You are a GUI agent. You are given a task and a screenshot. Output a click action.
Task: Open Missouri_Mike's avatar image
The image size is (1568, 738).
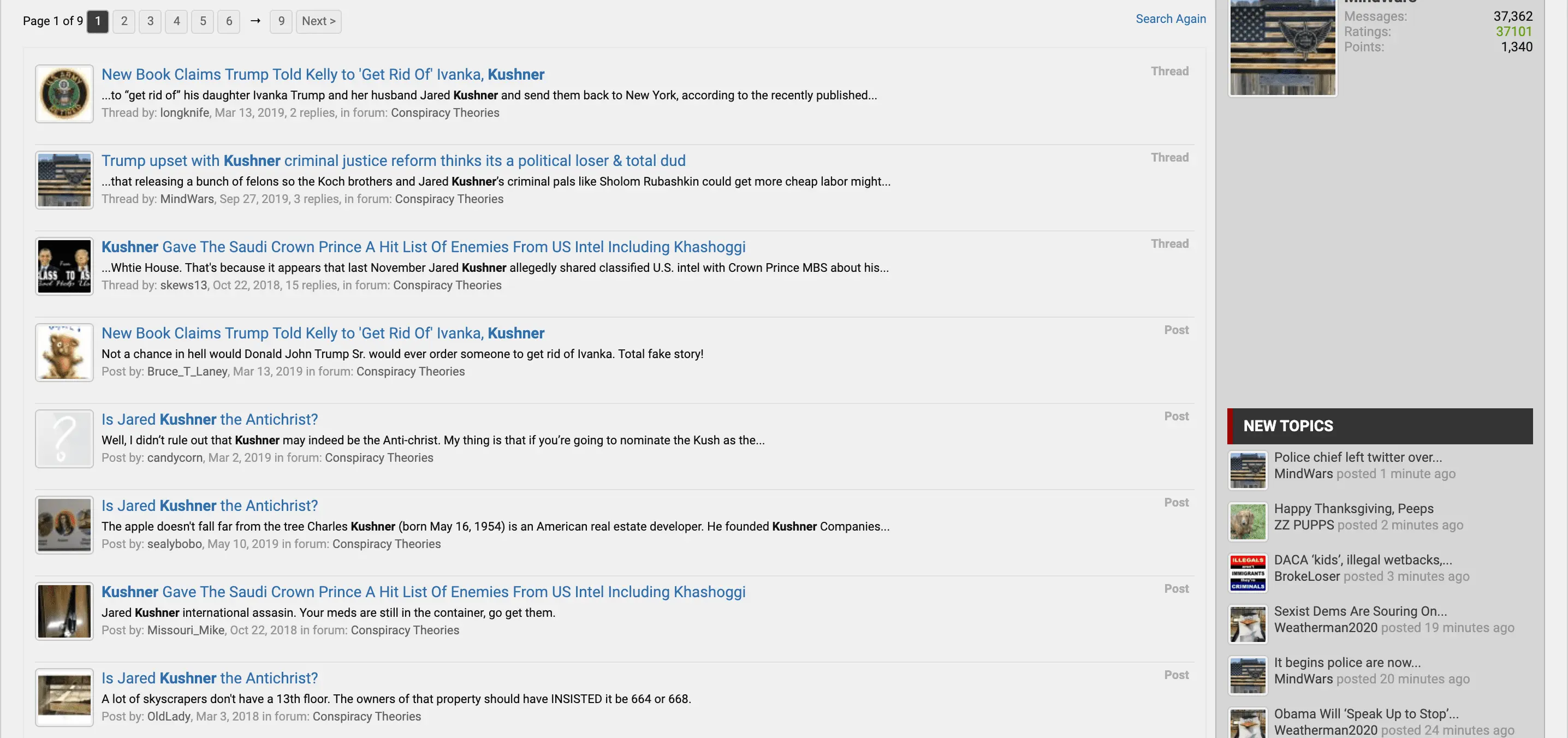pos(64,611)
